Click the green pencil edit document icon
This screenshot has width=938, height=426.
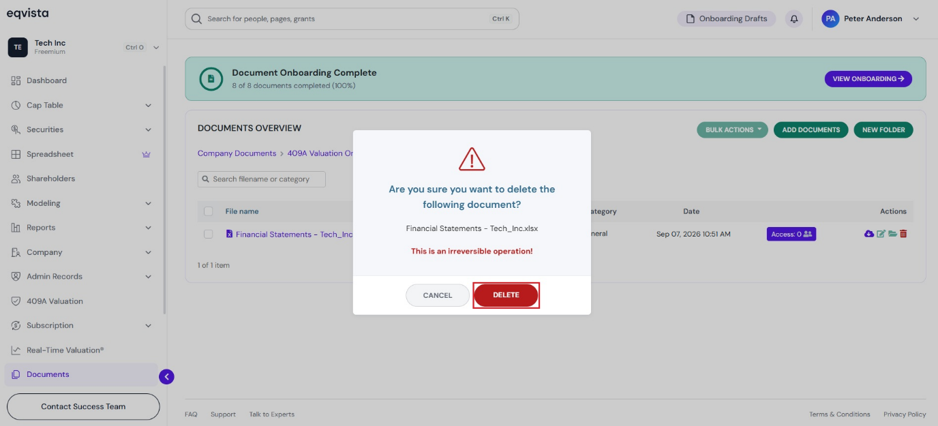(x=881, y=234)
